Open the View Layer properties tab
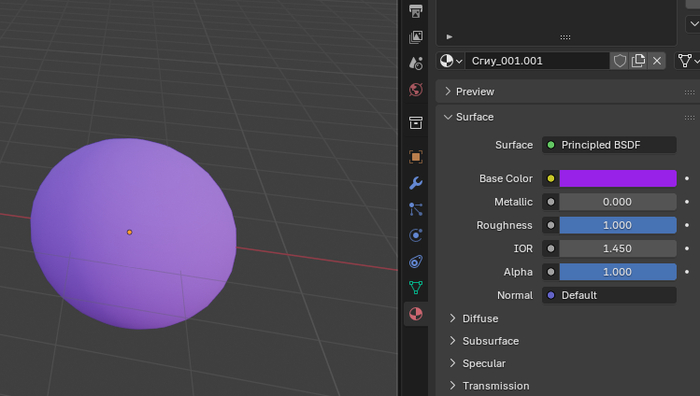Image resolution: width=700 pixels, height=396 pixels. pos(416,37)
